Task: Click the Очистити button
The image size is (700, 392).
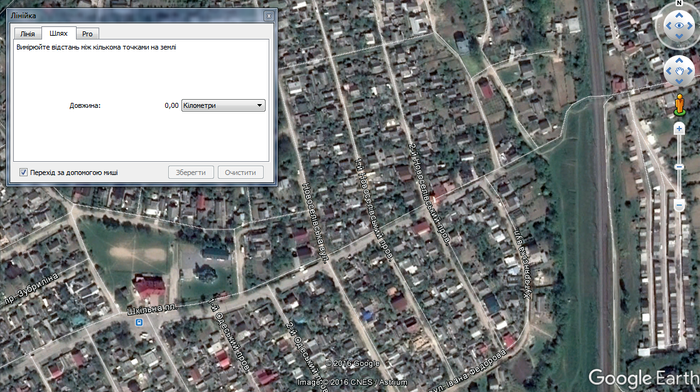Action: click(x=240, y=172)
